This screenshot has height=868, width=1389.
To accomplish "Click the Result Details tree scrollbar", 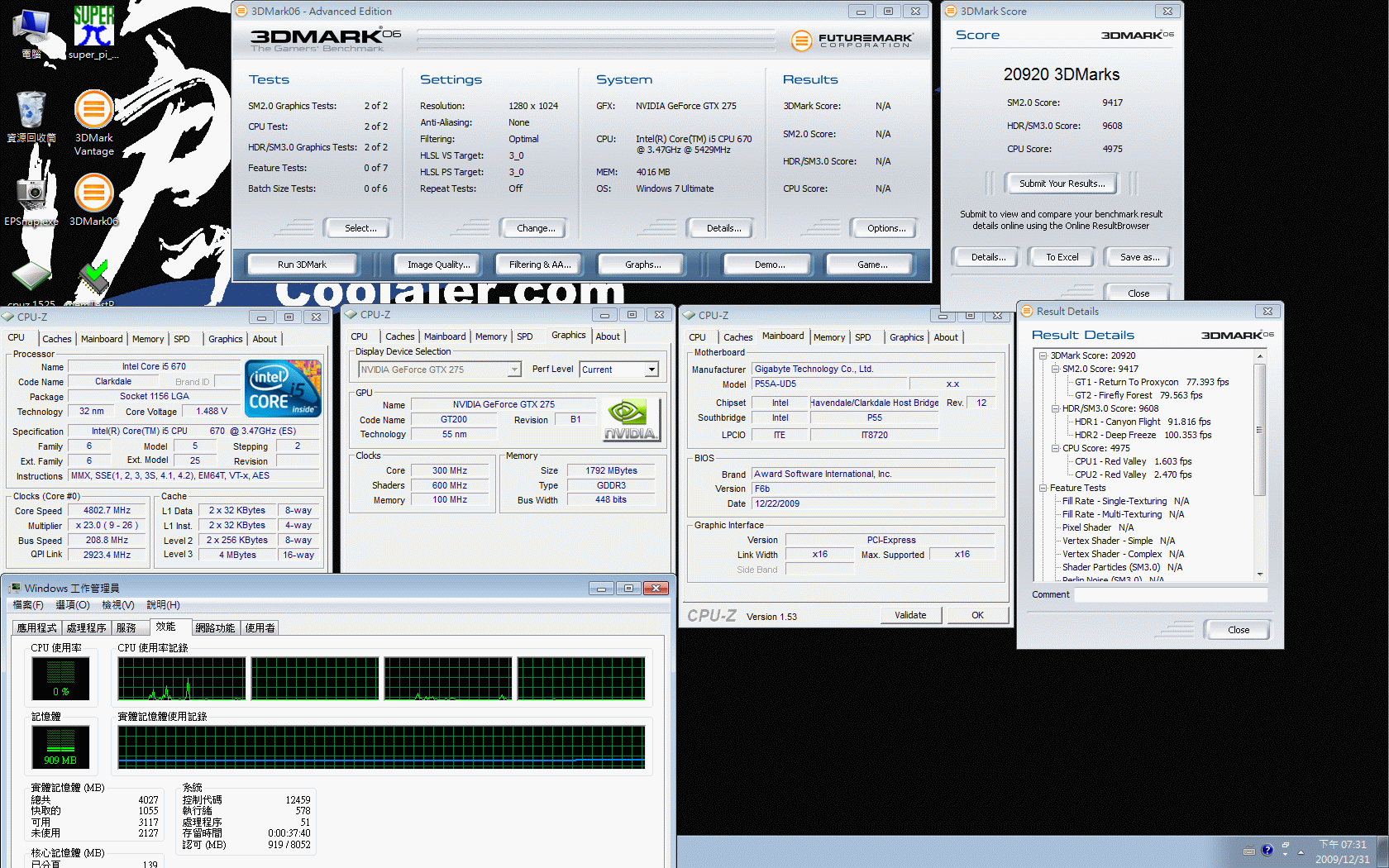I will (1260, 430).
